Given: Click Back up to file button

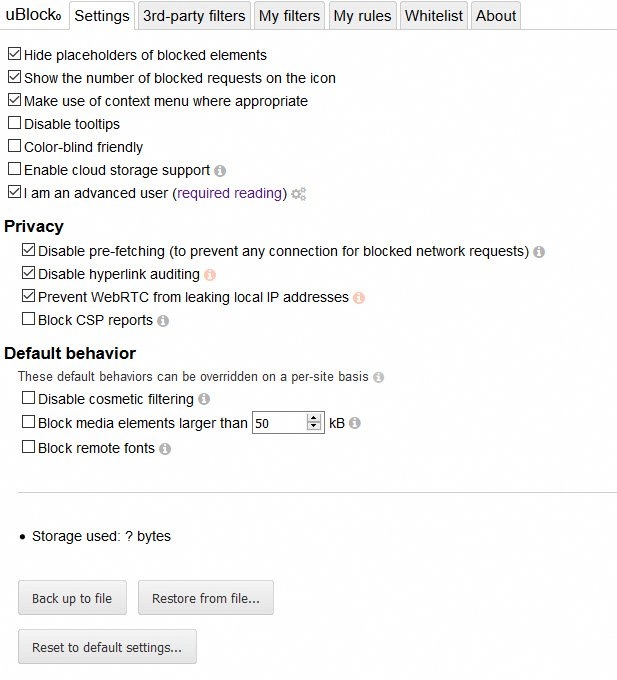Looking at the screenshot, I should tap(72, 598).
